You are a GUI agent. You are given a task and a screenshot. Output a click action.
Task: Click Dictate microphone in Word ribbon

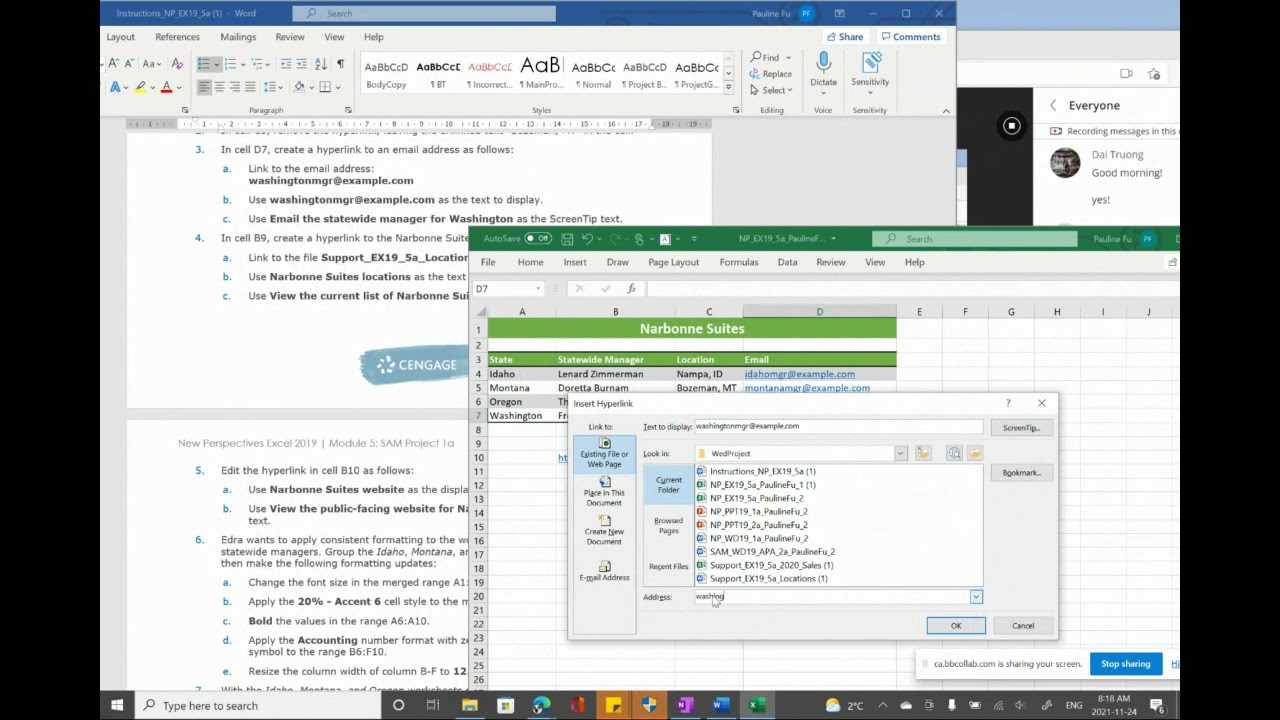(x=823, y=70)
